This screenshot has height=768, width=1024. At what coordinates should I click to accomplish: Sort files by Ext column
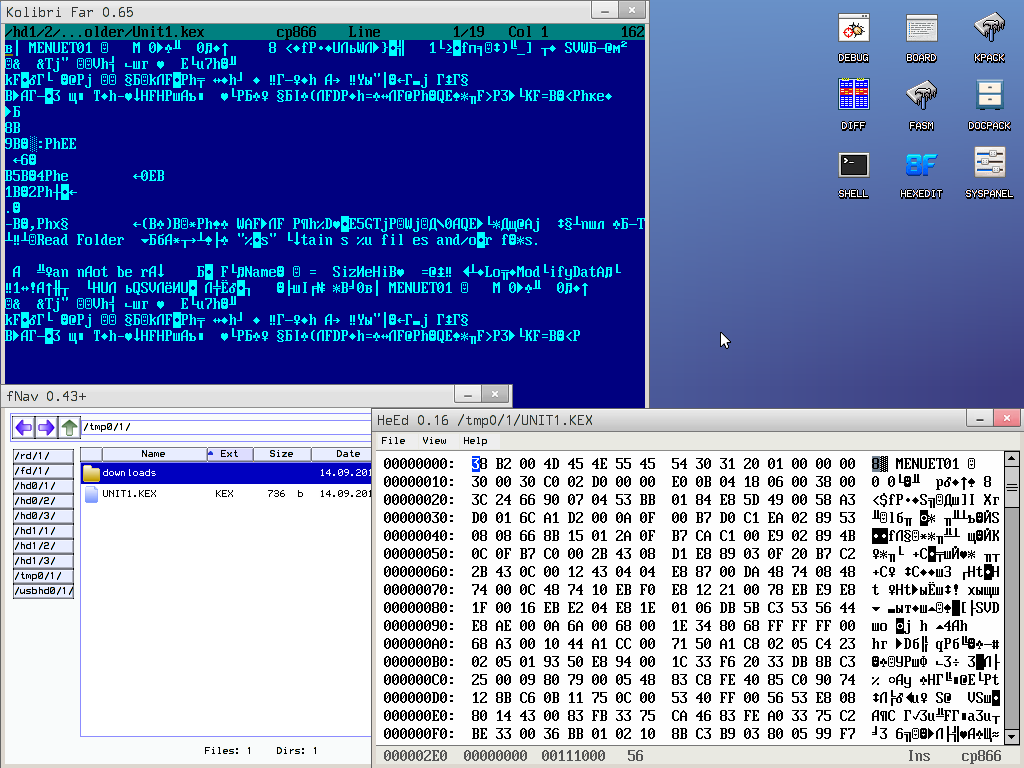pyautogui.click(x=229, y=454)
